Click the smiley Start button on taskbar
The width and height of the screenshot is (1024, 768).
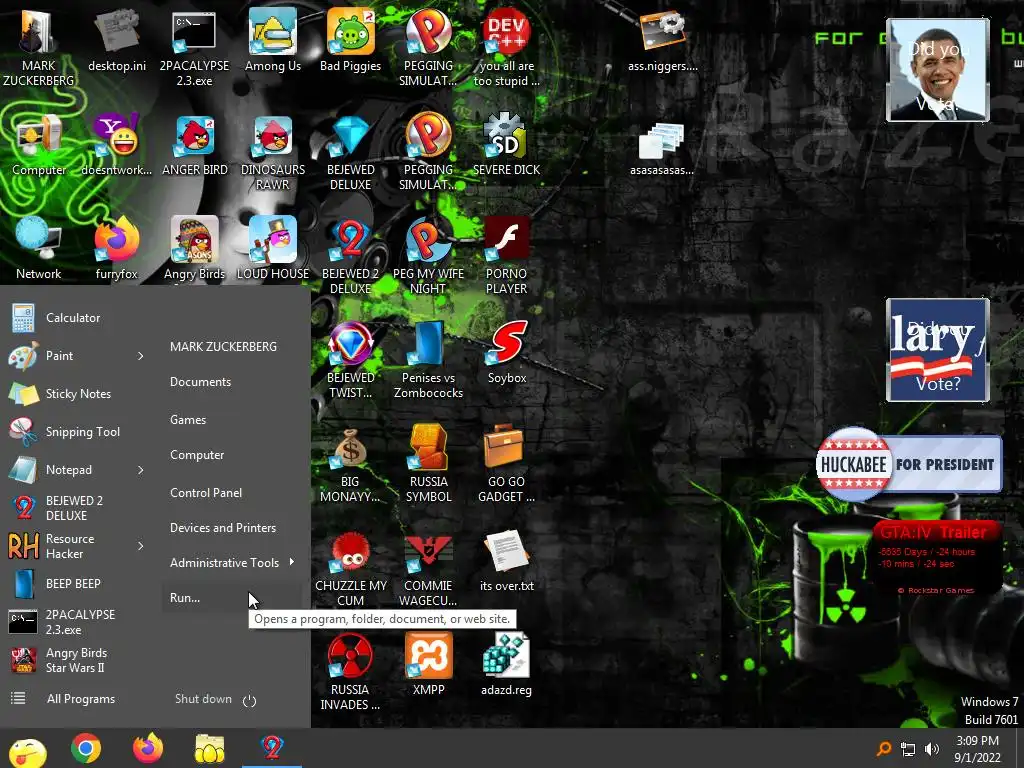pos(27,752)
